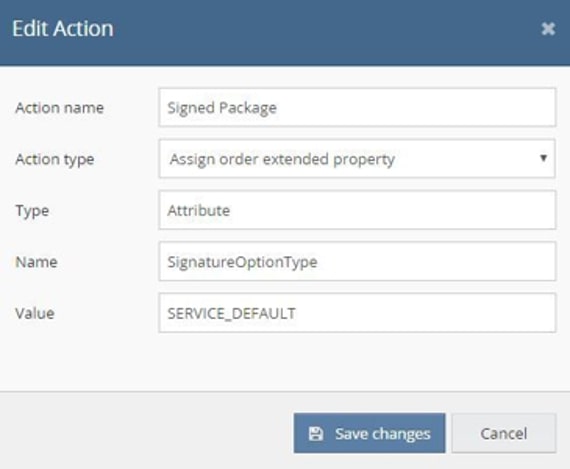This screenshot has width=570, height=469.
Task: Click the empty footer area left of Save changes
Action: (x=145, y=433)
